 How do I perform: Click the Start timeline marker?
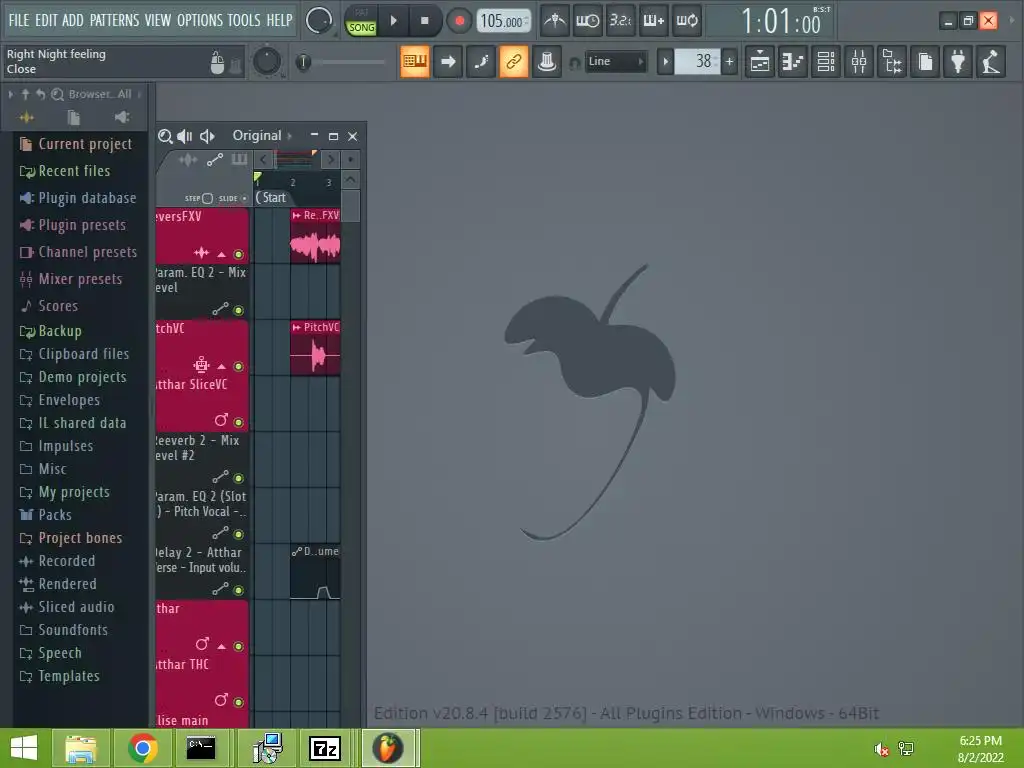271,197
